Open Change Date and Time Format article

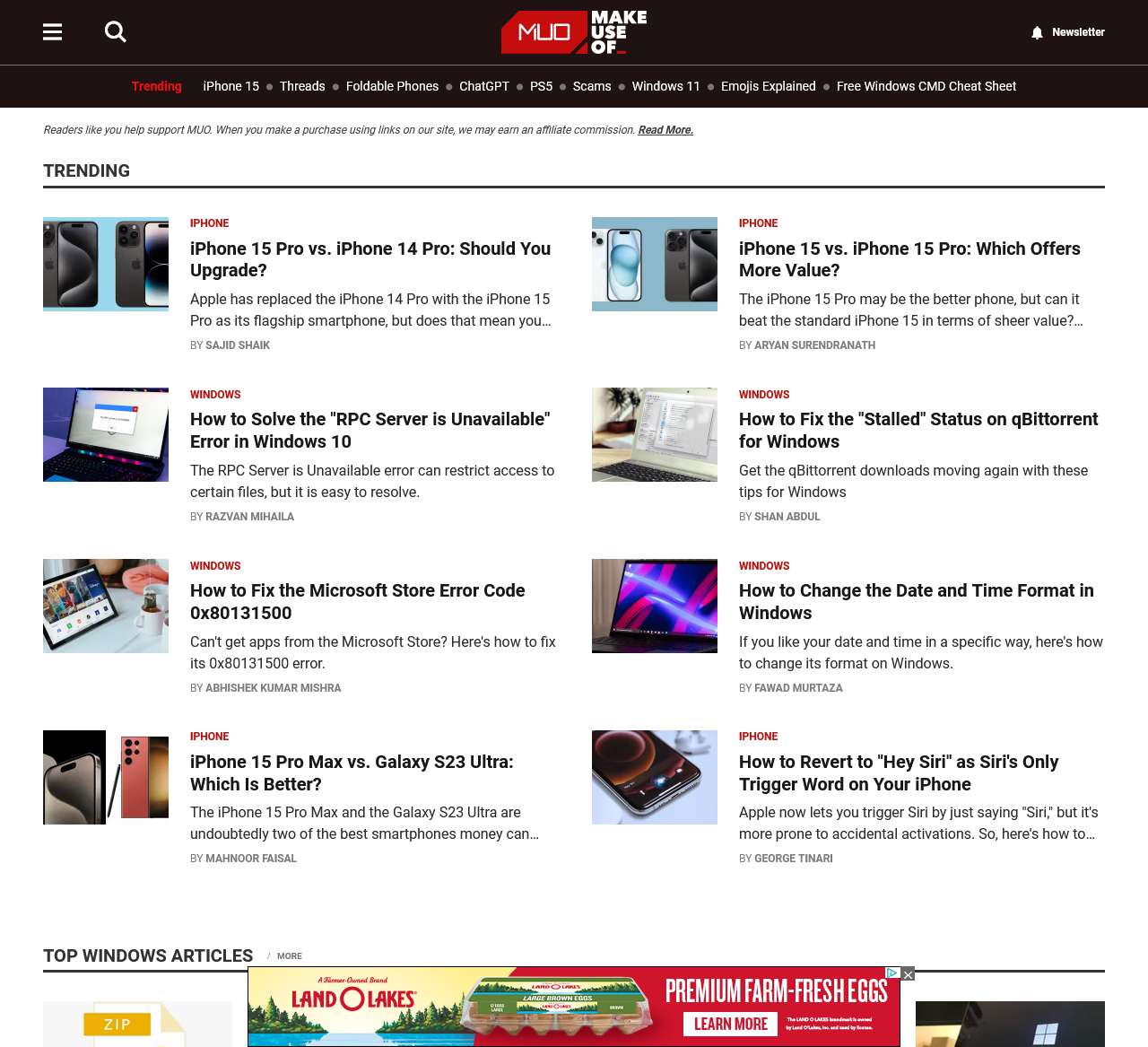[x=916, y=602]
